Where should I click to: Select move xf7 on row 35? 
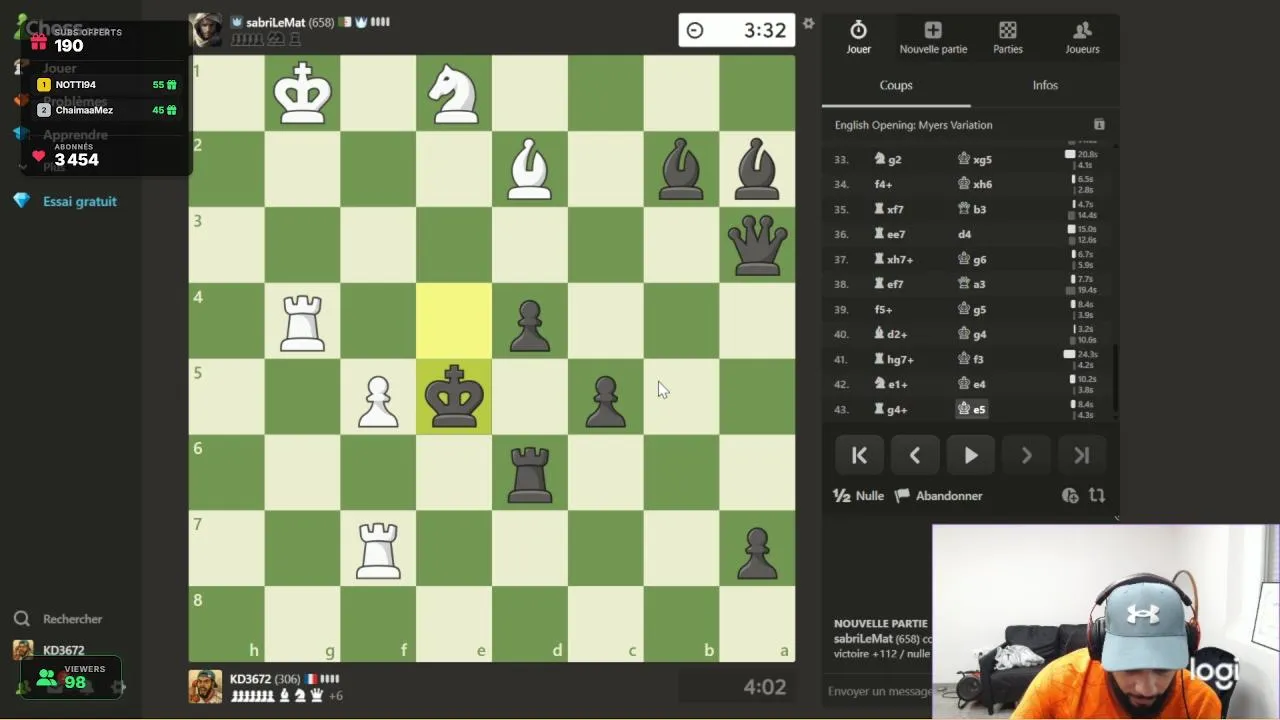coord(889,209)
